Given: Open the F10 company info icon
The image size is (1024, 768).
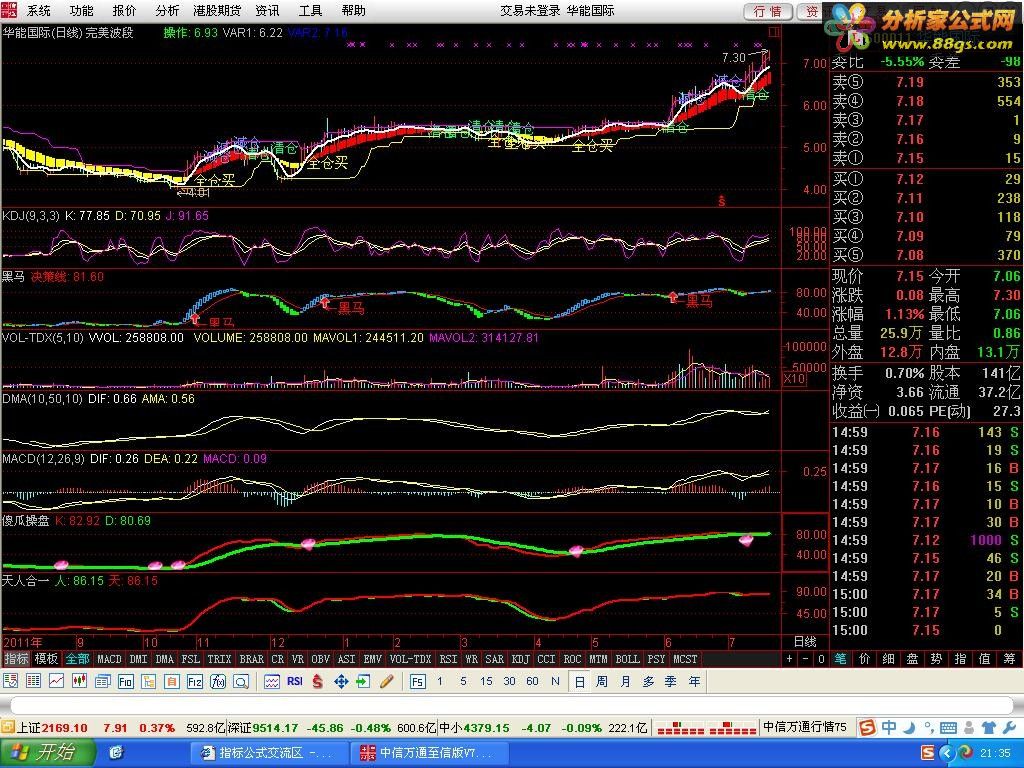Looking at the screenshot, I should 125,682.
